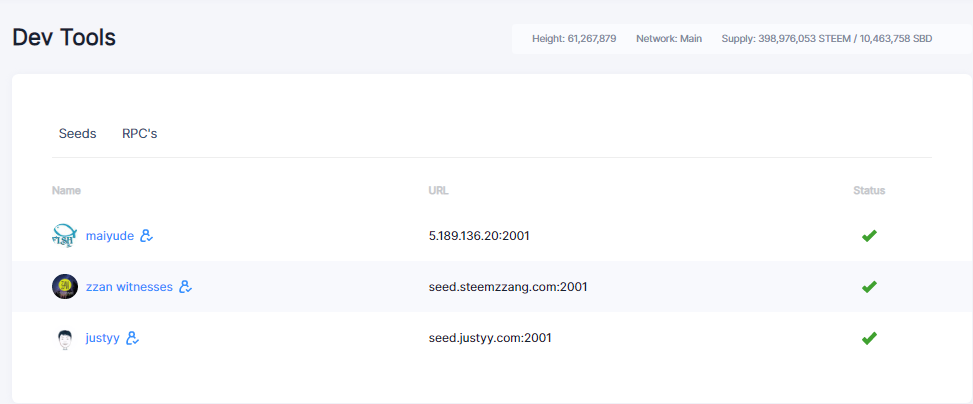Click green status checkmark for maiyude
This screenshot has width=973, height=404.
click(869, 236)
